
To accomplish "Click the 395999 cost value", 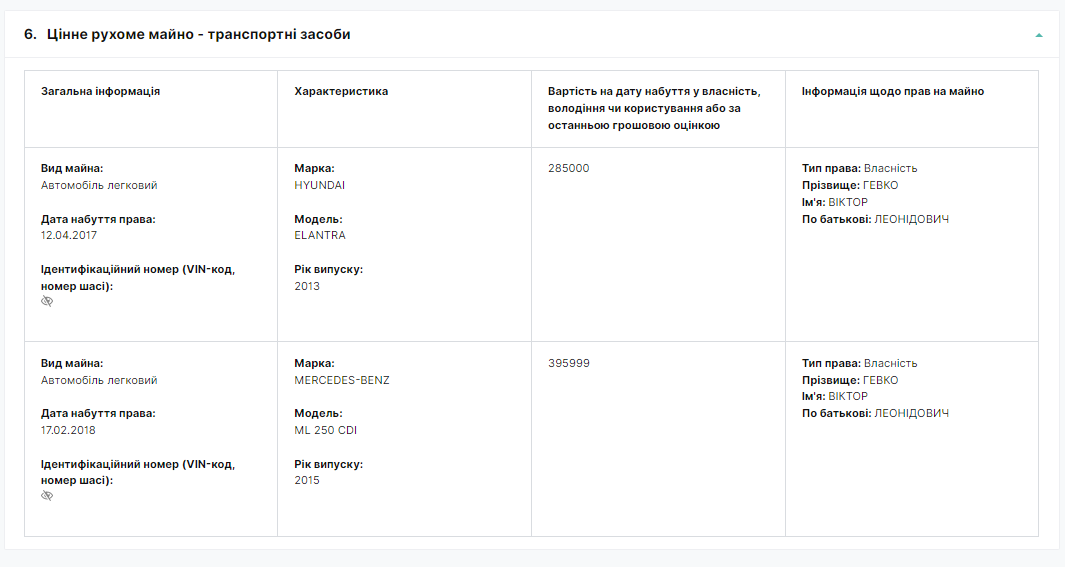I will (x=569, y=363).
